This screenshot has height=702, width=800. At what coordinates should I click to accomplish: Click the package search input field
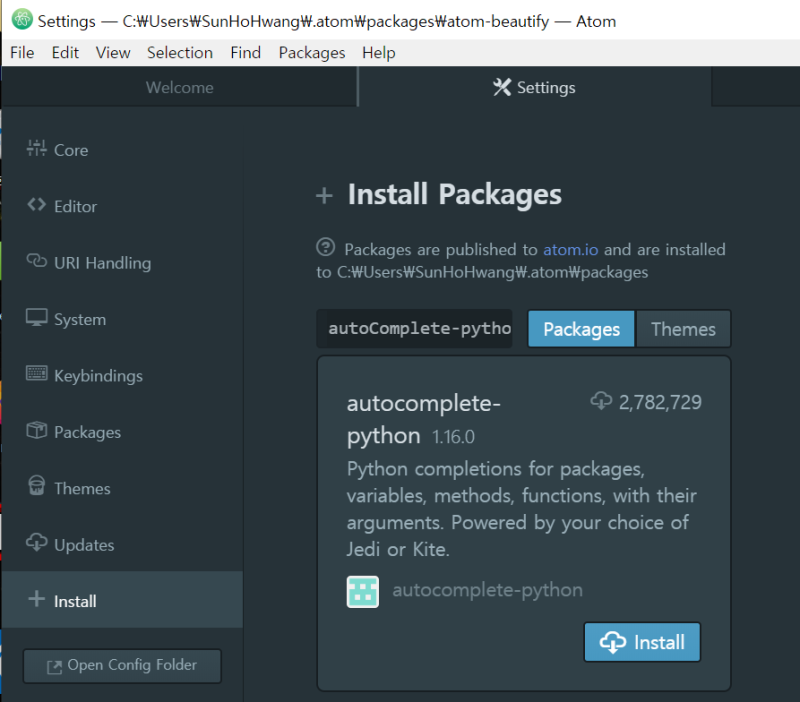coord(414,329)
